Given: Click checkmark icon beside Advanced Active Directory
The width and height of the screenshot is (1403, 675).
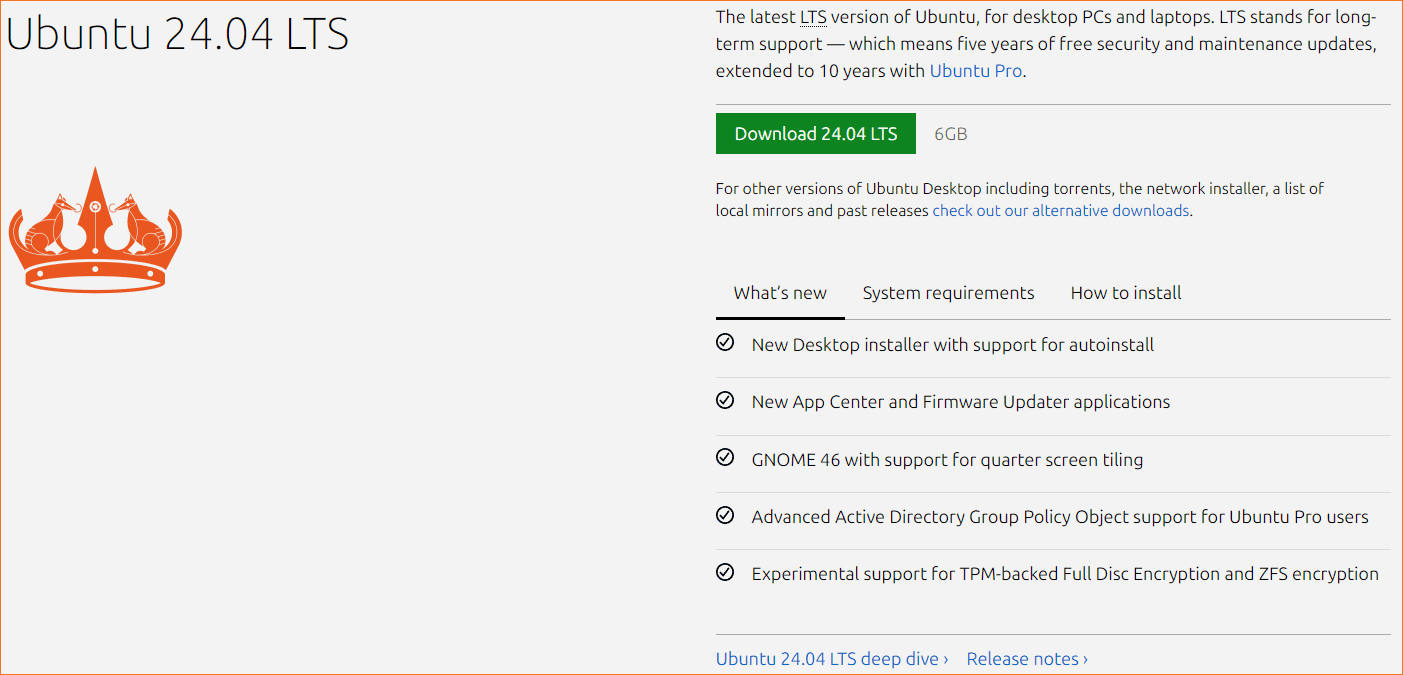Looking at the screenshot, I should [x=725, y=515].
